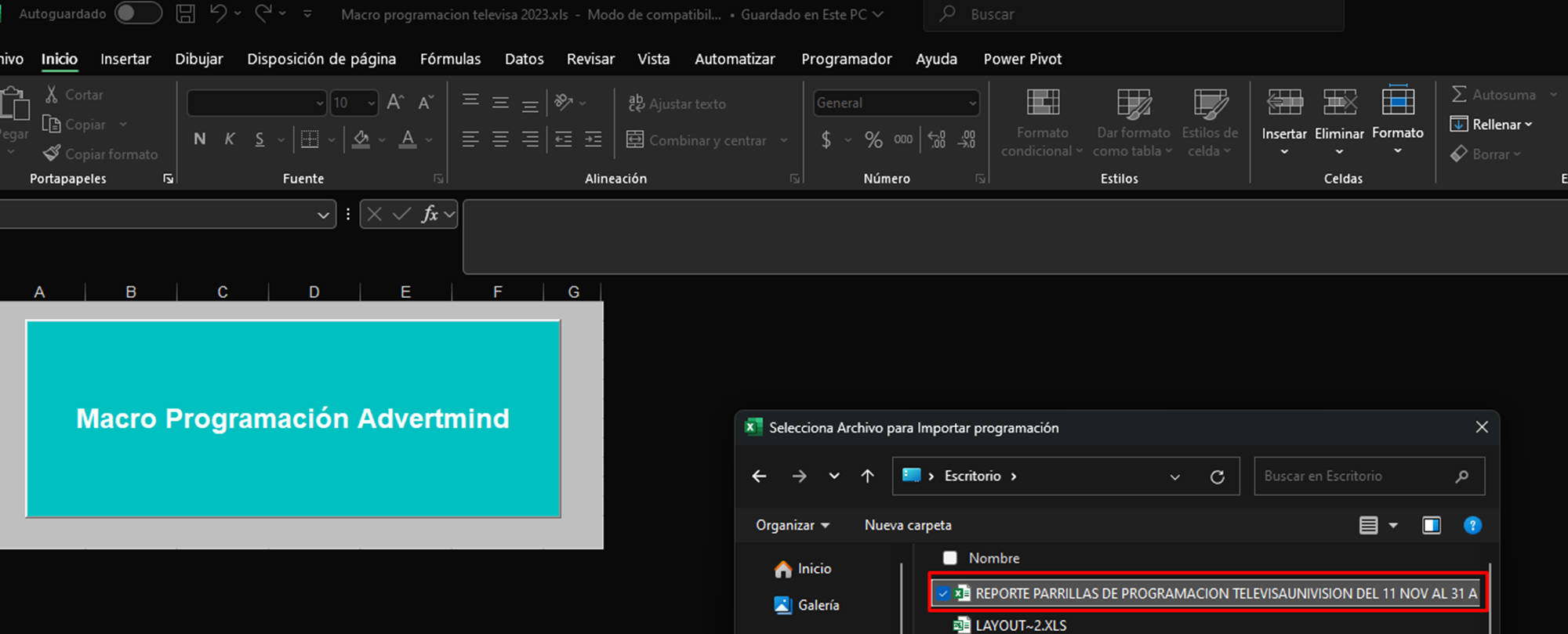Toggle italic K formatting
Image resolution: width=1568 pixels, height=634 pixels.
(x=230, y=139)
